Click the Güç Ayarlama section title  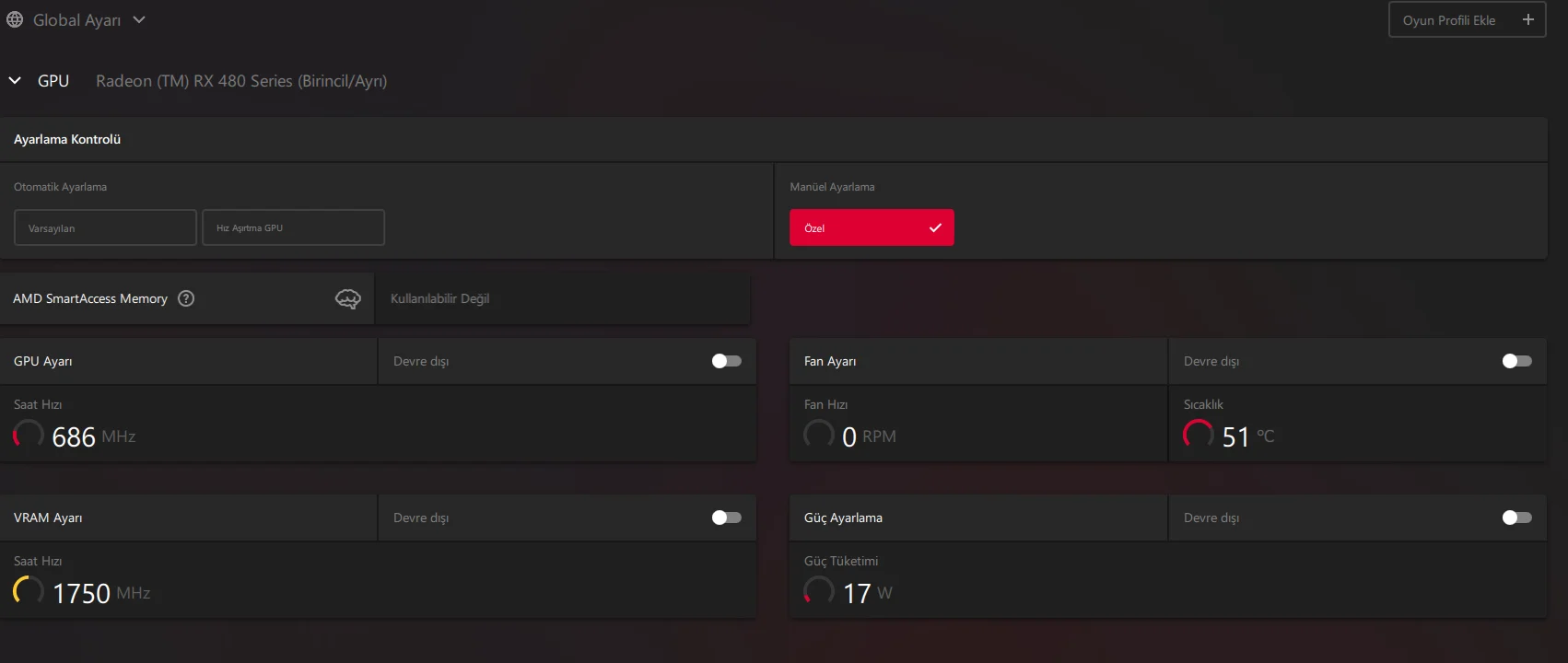(x=843, y=518)
